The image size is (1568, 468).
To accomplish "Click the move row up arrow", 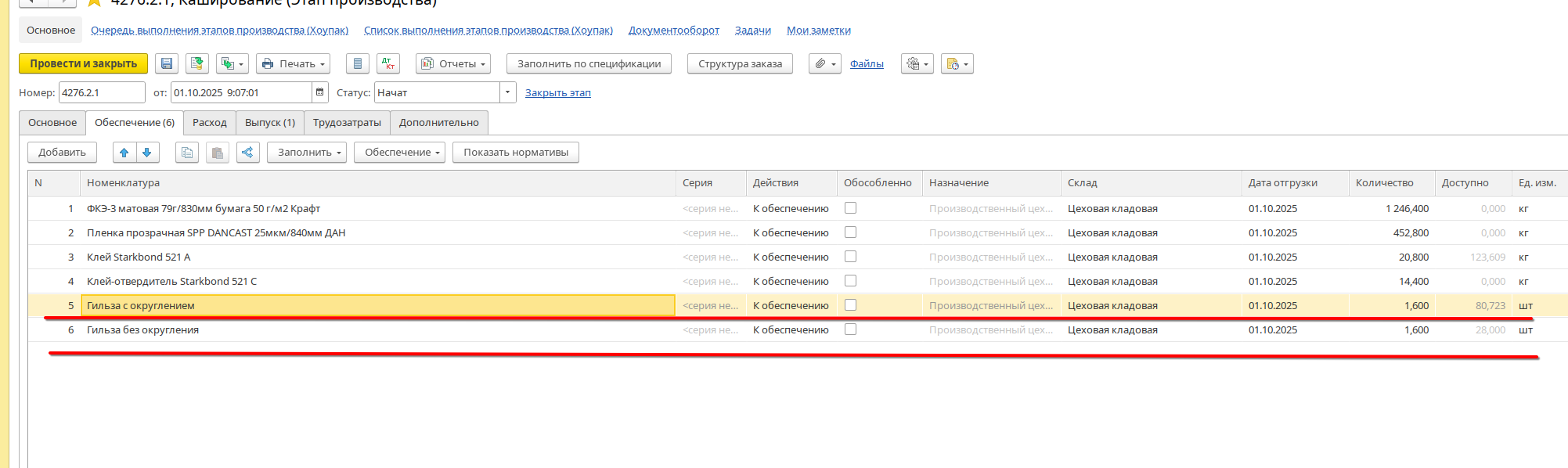I will click(x=124, y=153).
